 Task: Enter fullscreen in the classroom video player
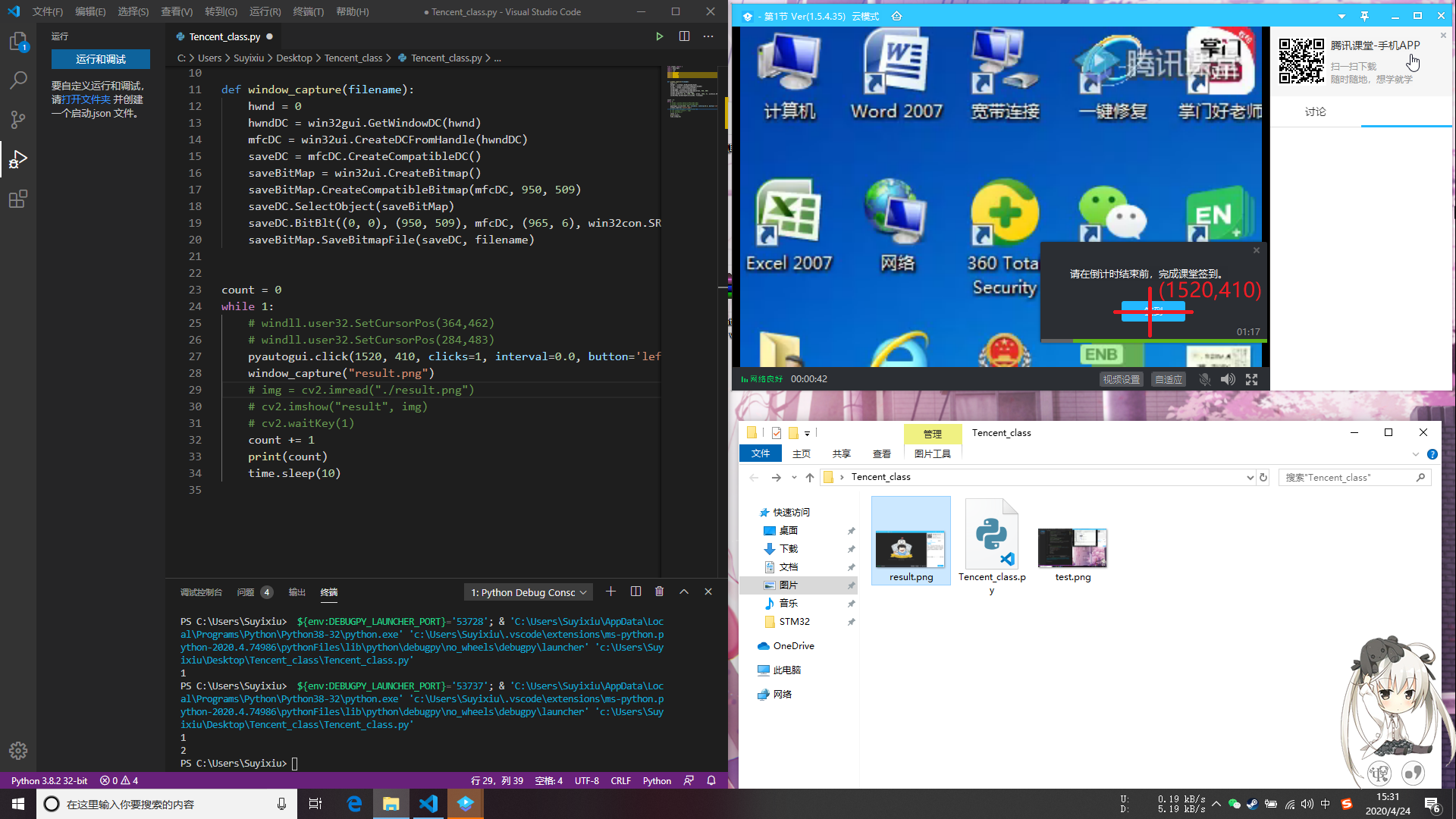[x=1252, y=379]
